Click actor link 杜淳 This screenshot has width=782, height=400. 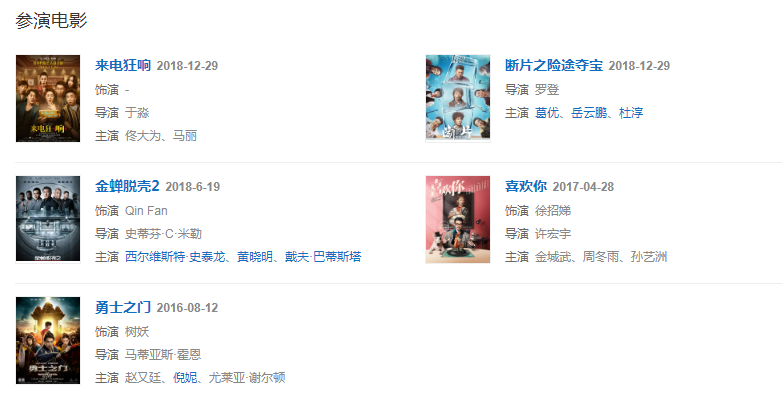point(631,113)
